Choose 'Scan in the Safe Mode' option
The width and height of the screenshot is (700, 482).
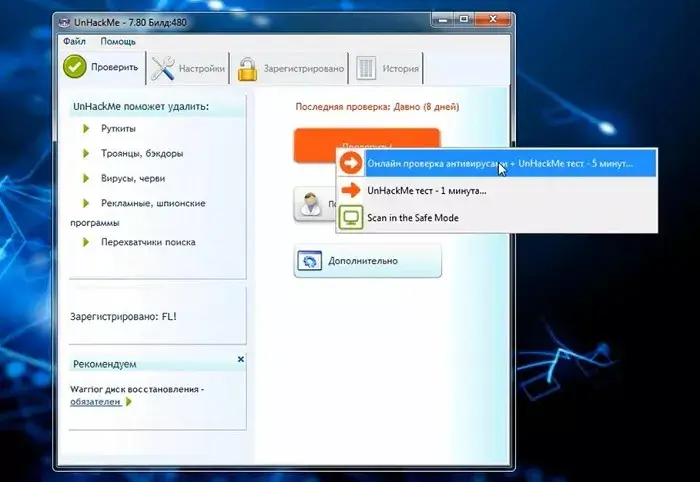[x=412, y=217]
